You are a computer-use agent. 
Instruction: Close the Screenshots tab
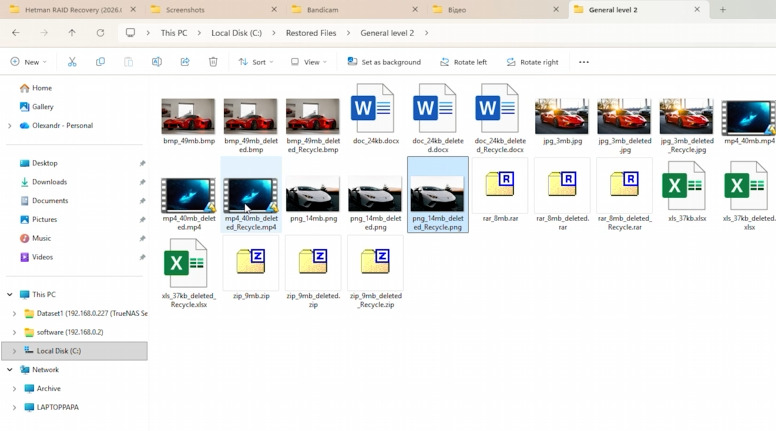click(274, 9)
